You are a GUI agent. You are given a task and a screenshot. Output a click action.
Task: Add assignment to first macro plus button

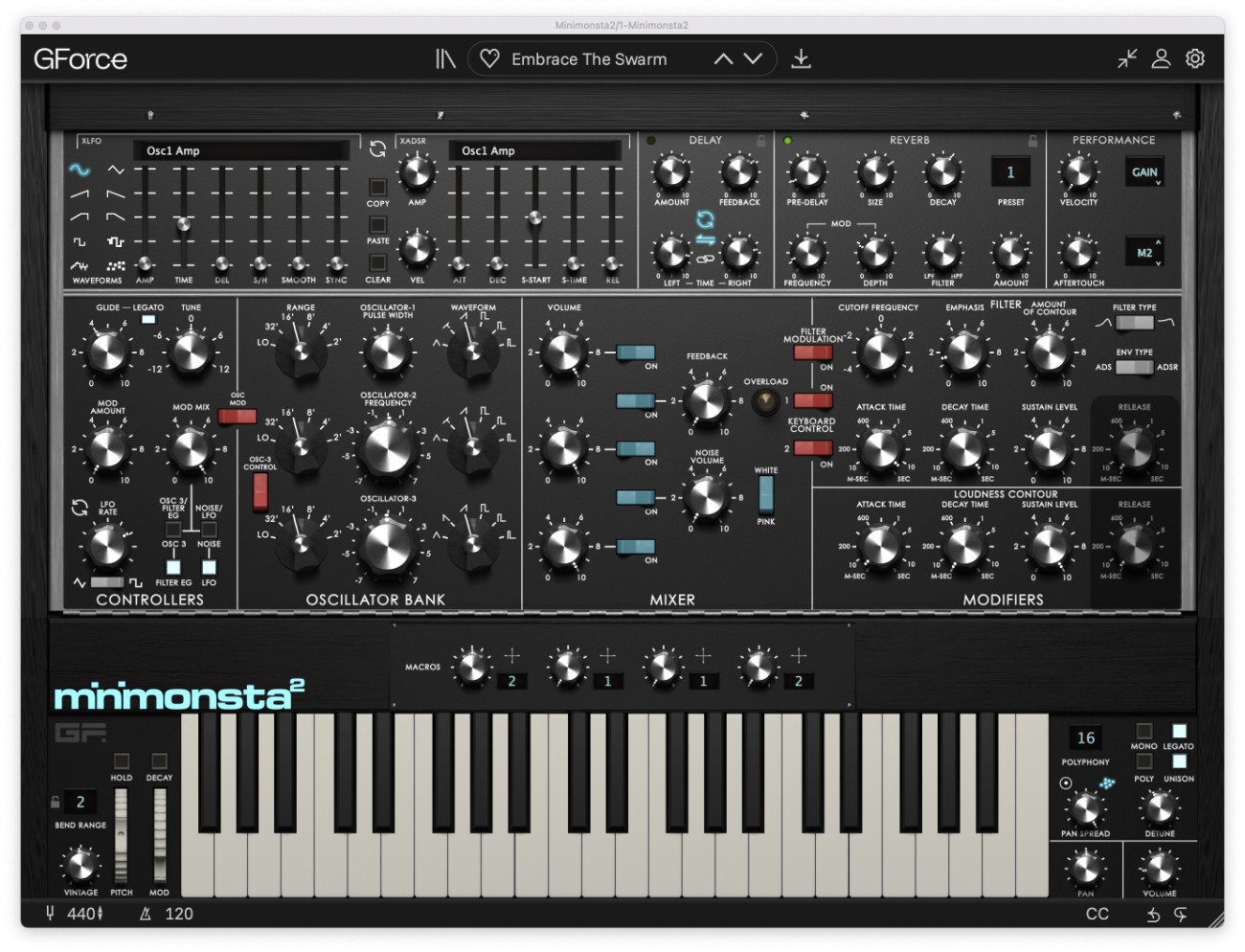[x=512, y=655]
